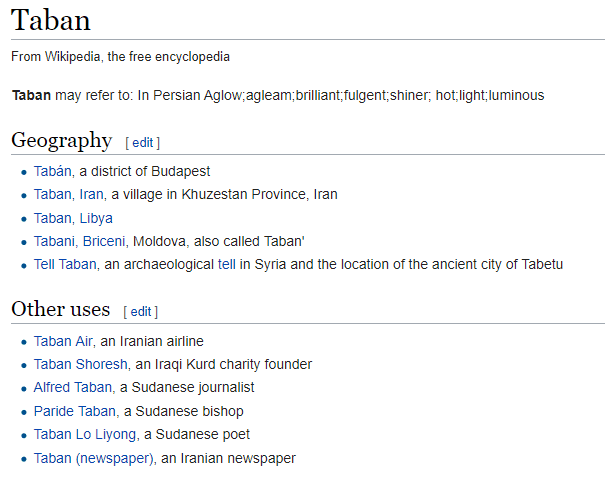Follow the Paride Taban bishop link

pos(75,411)
